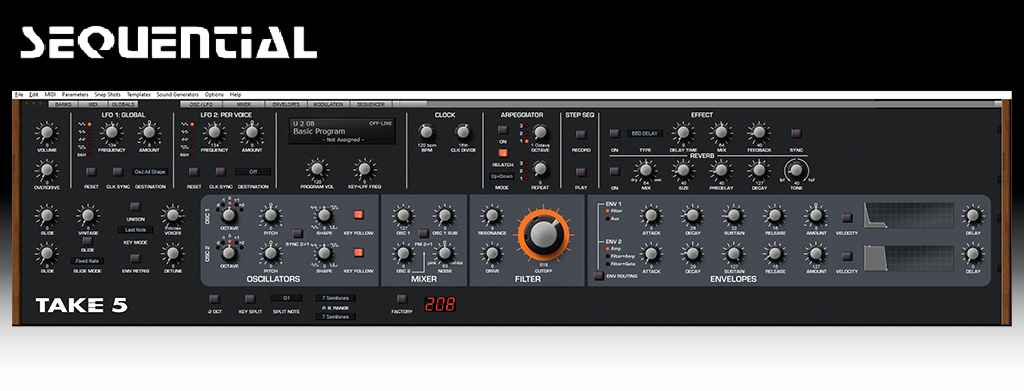The width and height of the screenshot is (1024, 391).
Task: Click the Step Seq Record button
Action: pyautogui.click(x=581, y=134)
